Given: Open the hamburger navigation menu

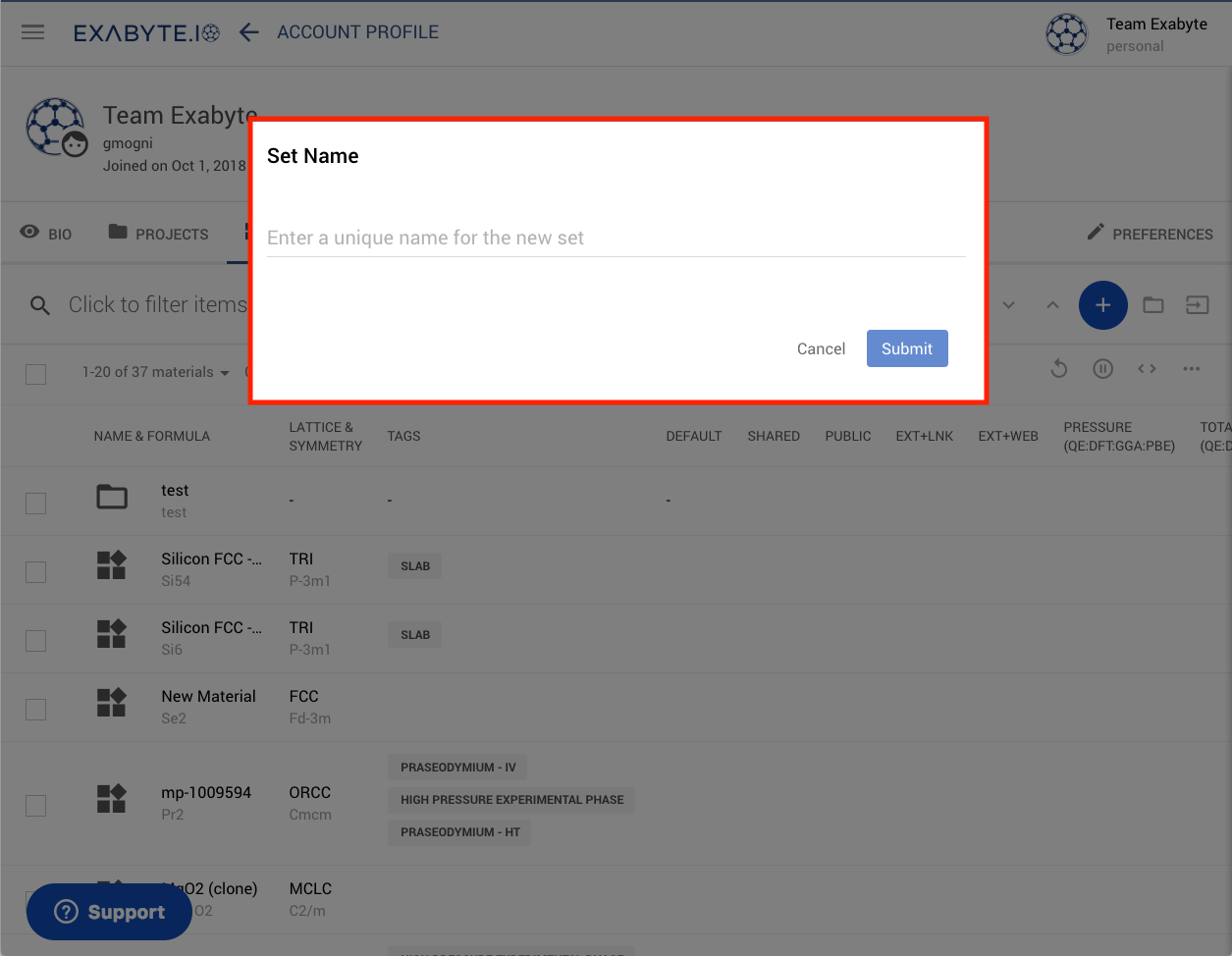Looking at the screenshot, I should 33,32.
